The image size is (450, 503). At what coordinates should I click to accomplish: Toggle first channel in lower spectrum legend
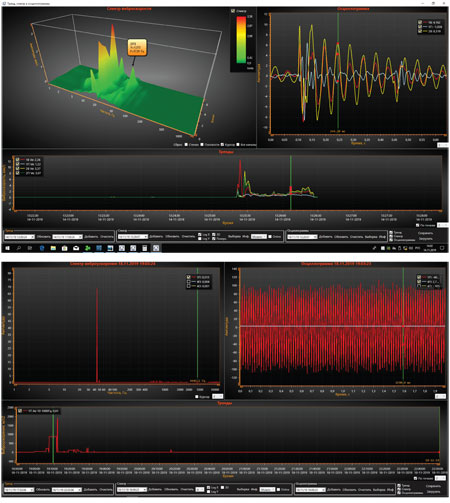point(189,277)
